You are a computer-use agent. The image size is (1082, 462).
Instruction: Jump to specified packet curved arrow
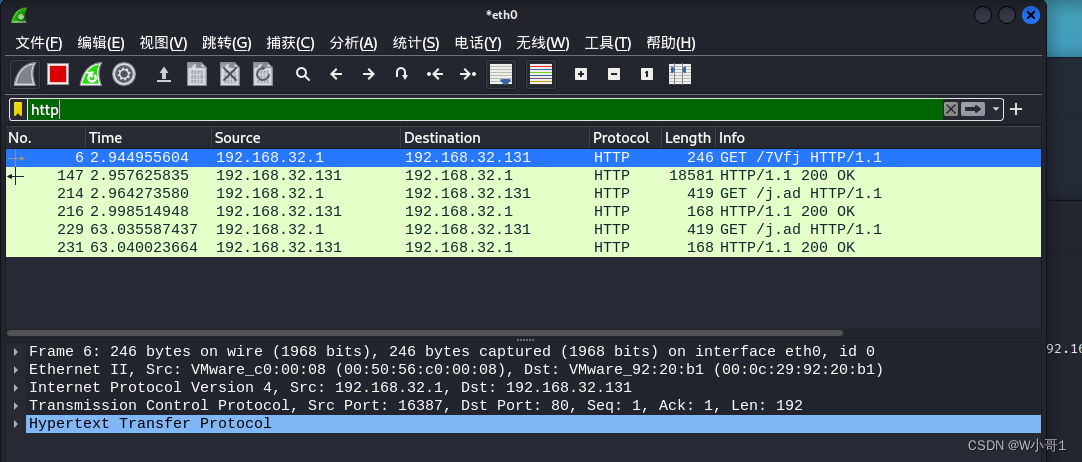(x=402, y=74)
